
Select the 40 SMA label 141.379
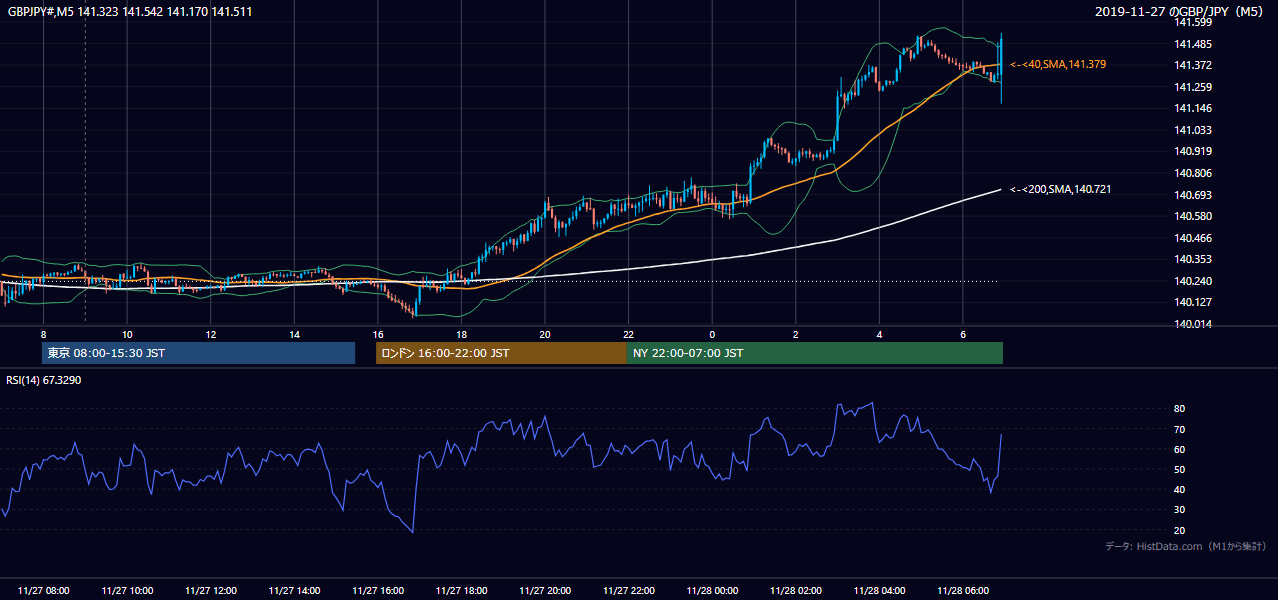(1058, 64)
